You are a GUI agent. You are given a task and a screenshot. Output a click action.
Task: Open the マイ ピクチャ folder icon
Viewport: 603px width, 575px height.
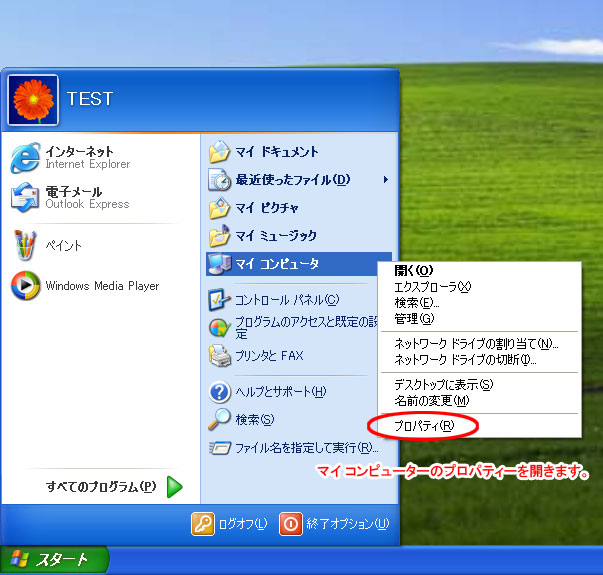coord(220,208)
